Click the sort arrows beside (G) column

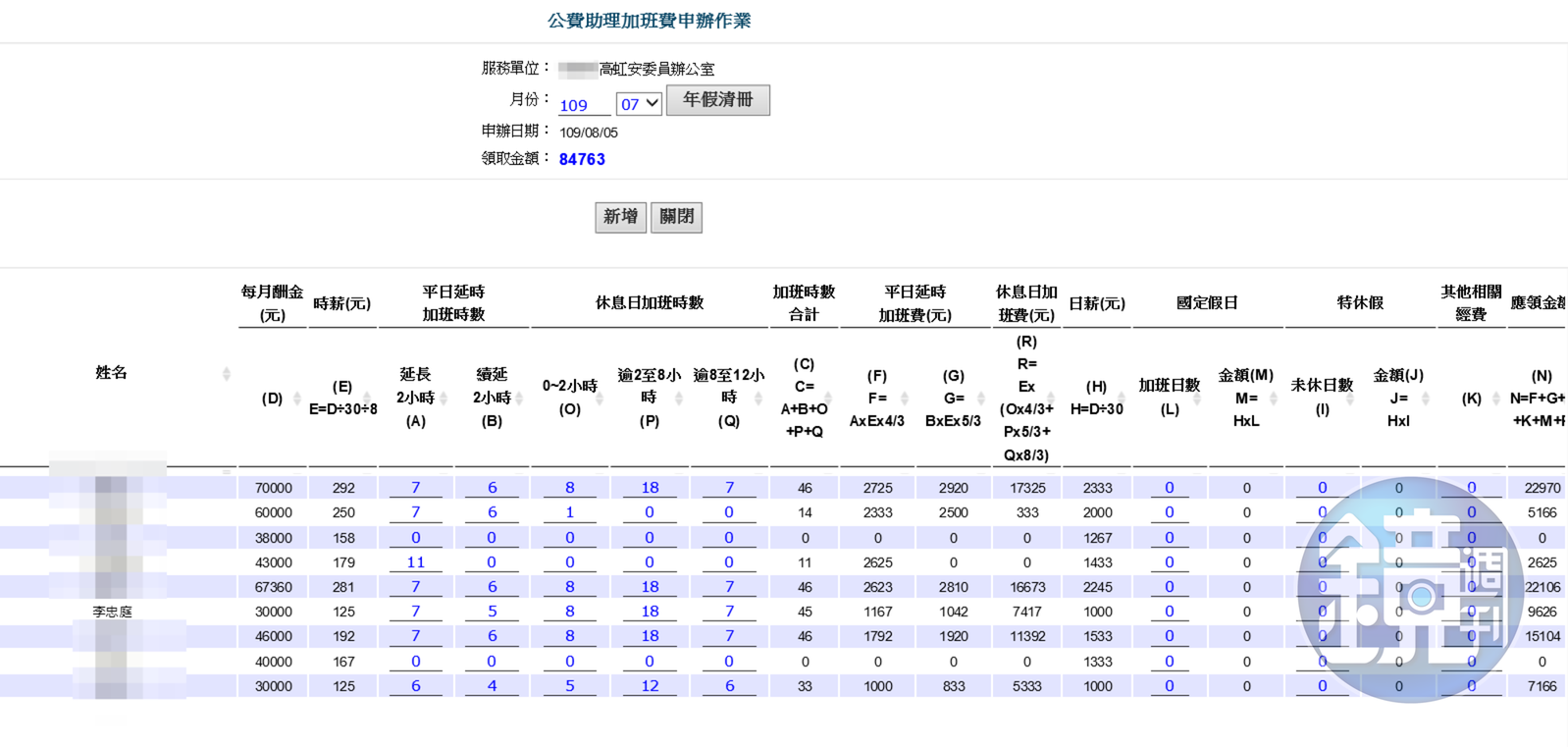(980, 398)
